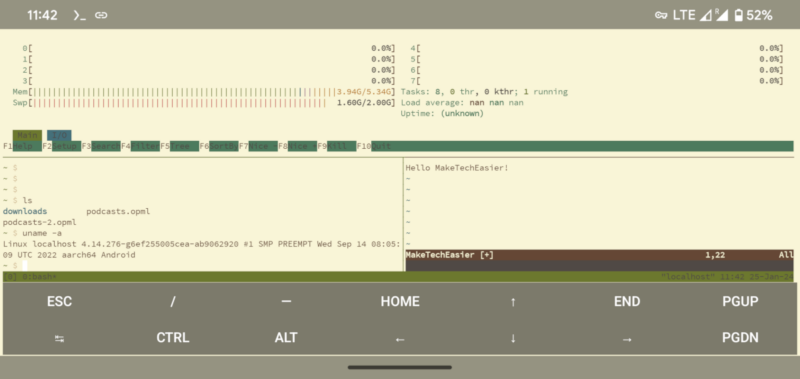Open htop F1 Help

point(22,146)
